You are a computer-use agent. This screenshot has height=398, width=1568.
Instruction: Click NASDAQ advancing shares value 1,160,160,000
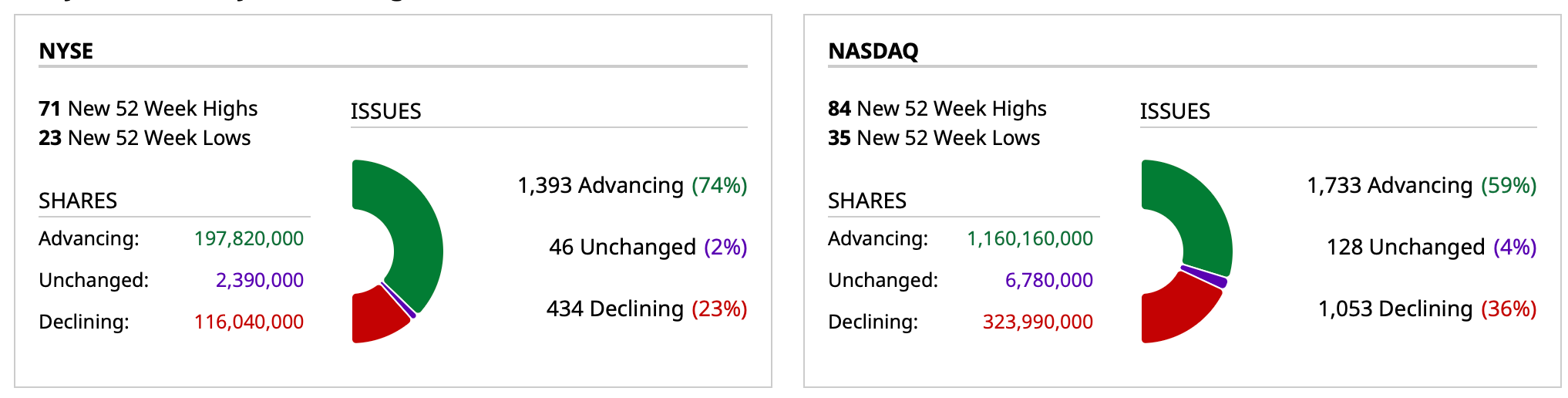point(1030,238)
